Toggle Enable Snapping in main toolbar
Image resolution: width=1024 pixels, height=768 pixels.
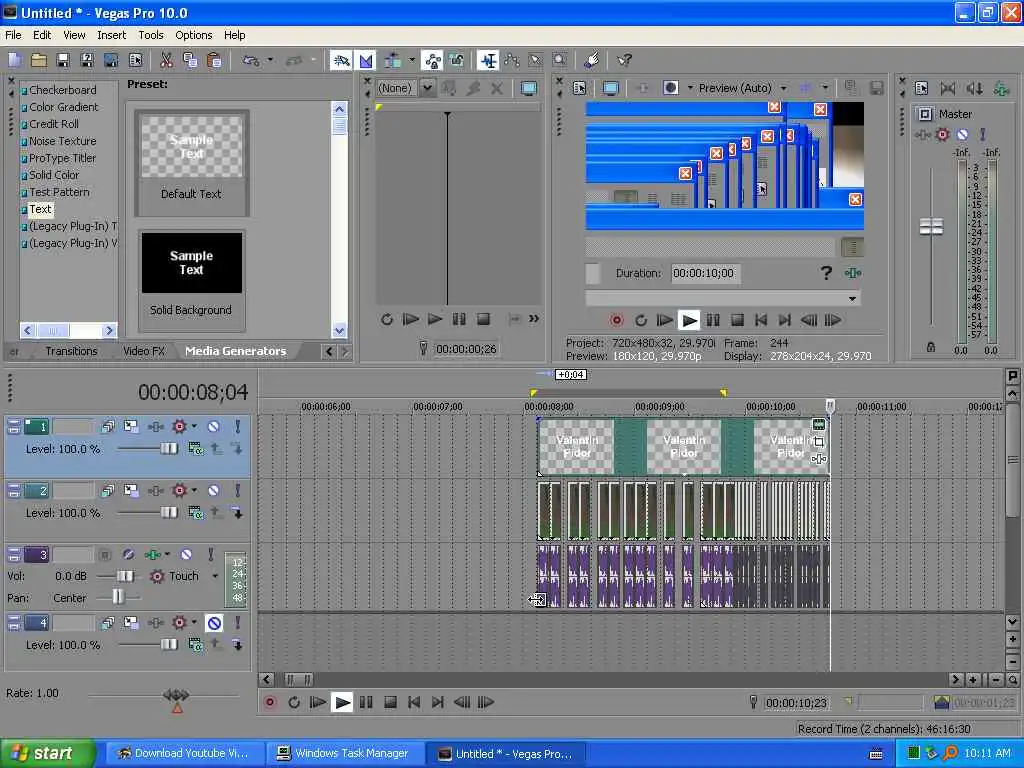pos(341,61)
